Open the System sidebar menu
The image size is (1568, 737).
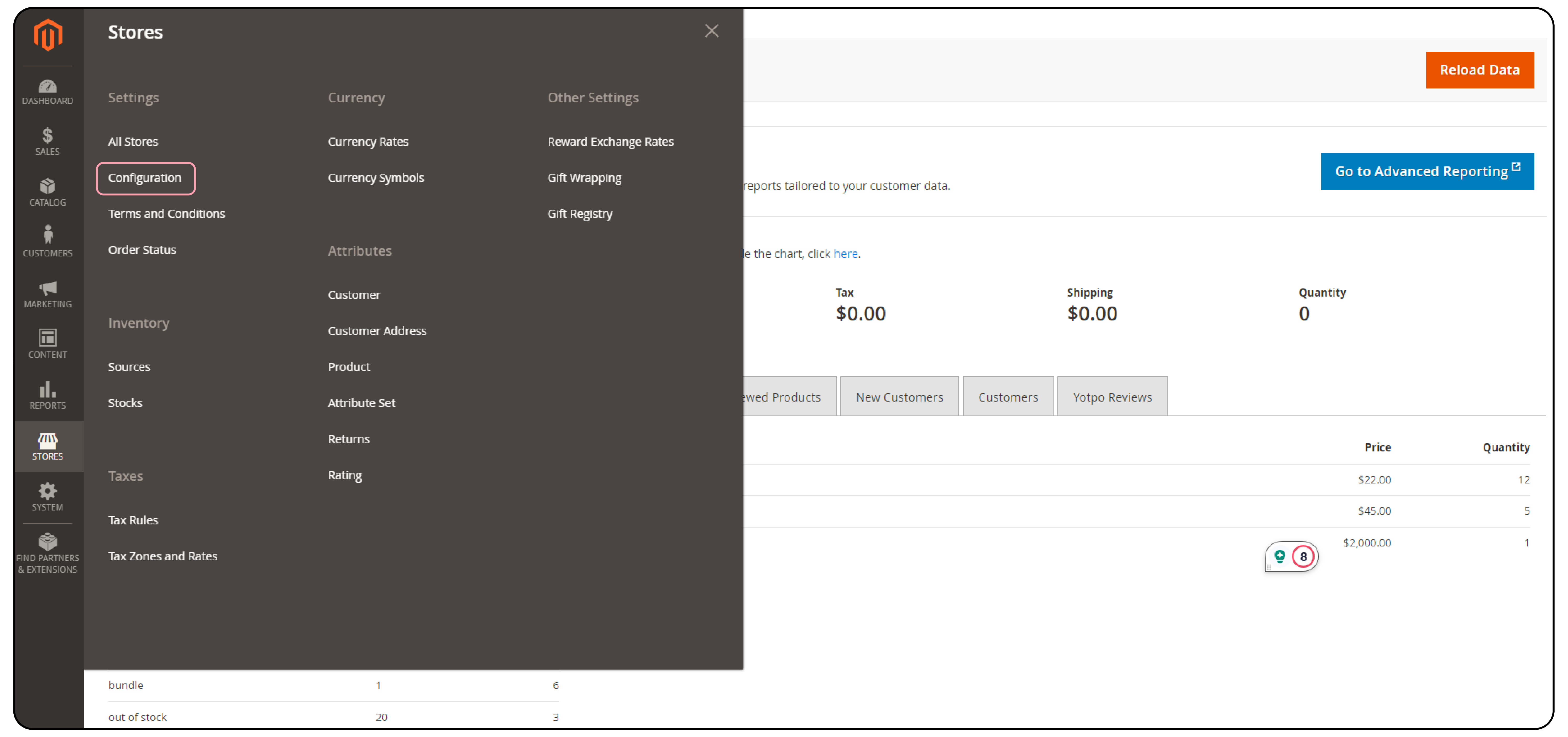[48, 497]
